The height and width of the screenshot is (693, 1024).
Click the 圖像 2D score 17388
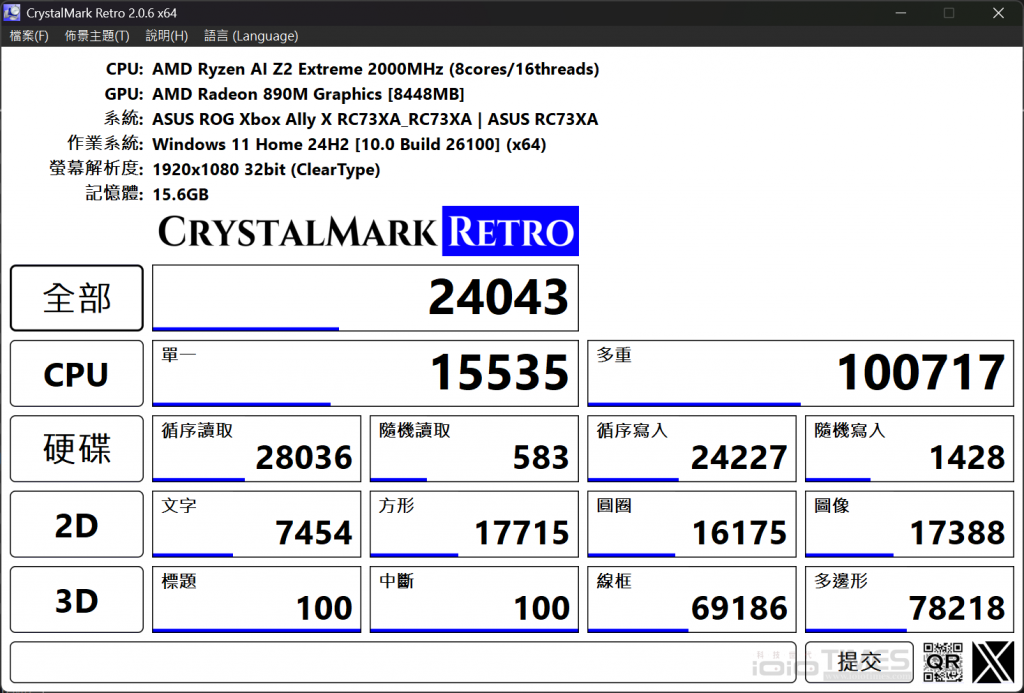click(x=910, y=524)
